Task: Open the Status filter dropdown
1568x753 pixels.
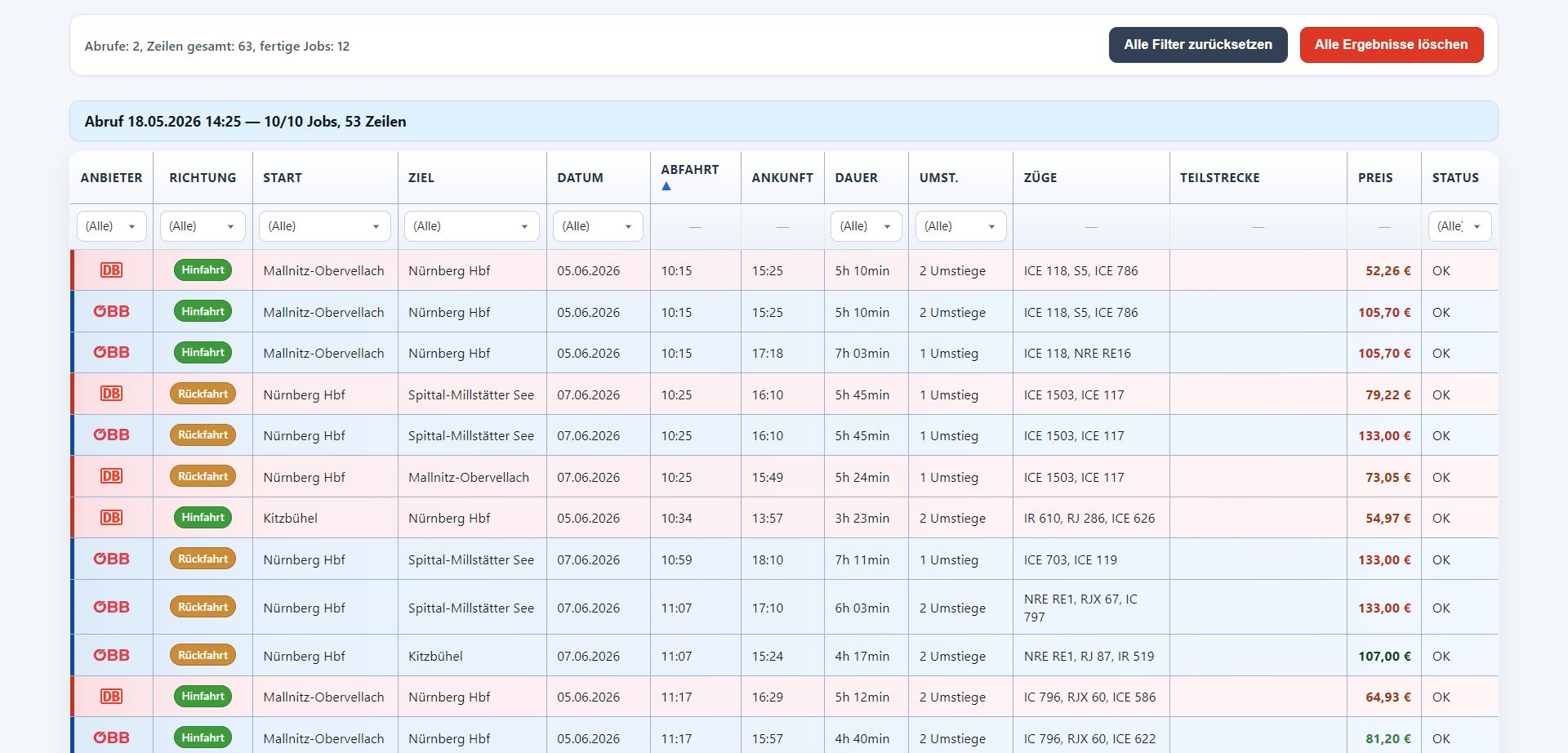Action: pos(1459,226)
